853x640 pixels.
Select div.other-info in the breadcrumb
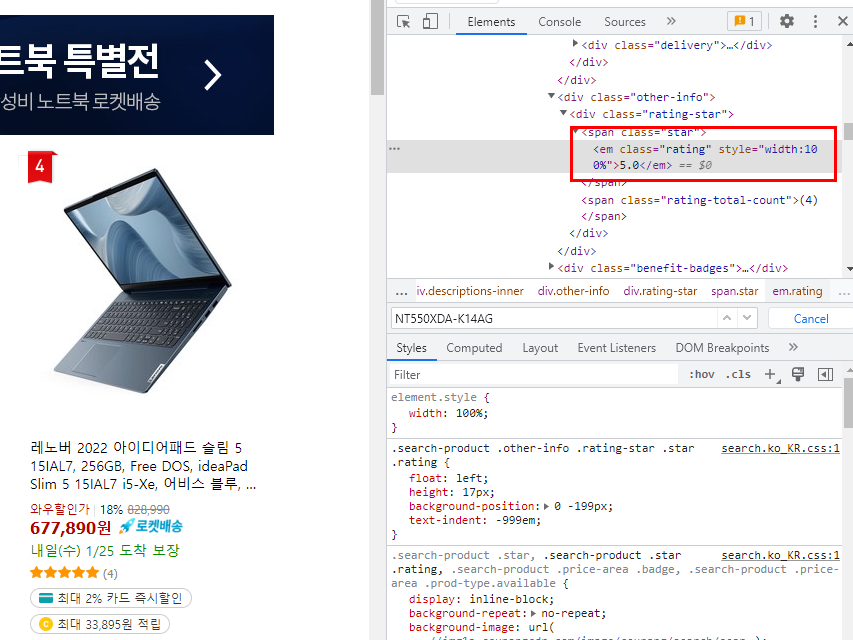point(573,291)
